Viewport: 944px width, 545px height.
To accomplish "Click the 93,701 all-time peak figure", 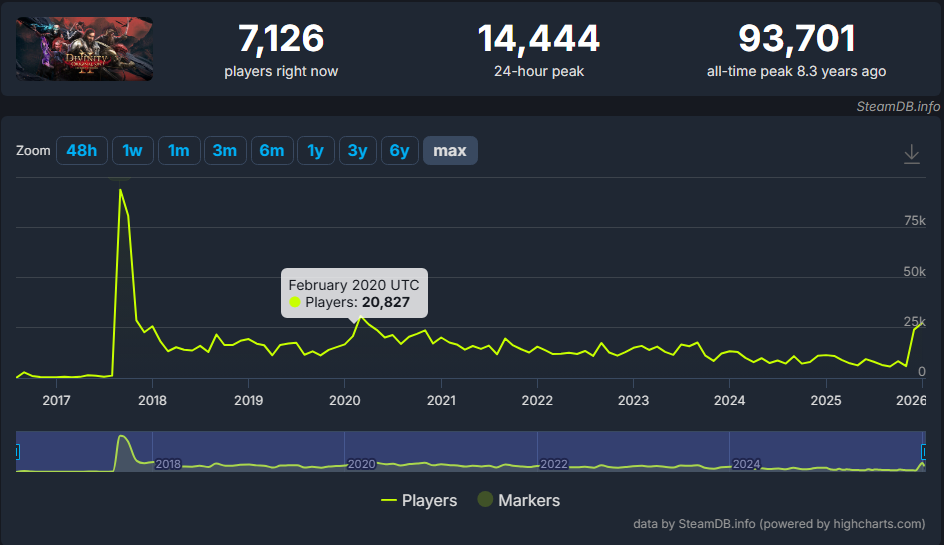I will click(796, 39).
